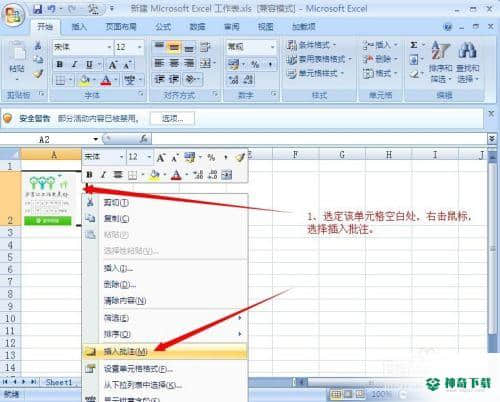This screenshot has width=500, height=402.
Task: Toggle Underline in the ribbon font group
Action: click(x=89, y=64)
